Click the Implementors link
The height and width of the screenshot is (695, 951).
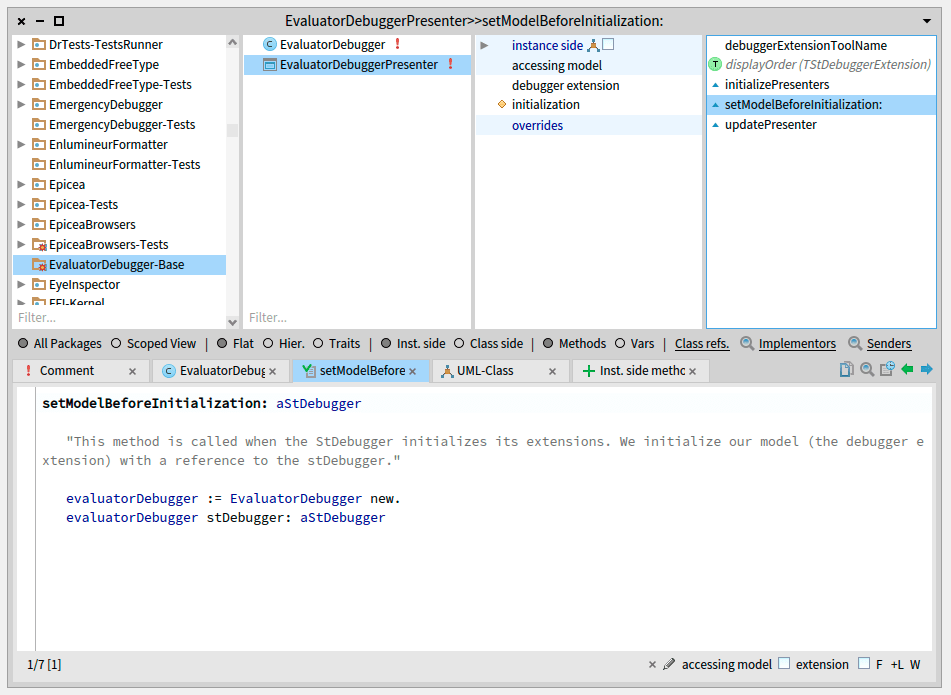796,343
